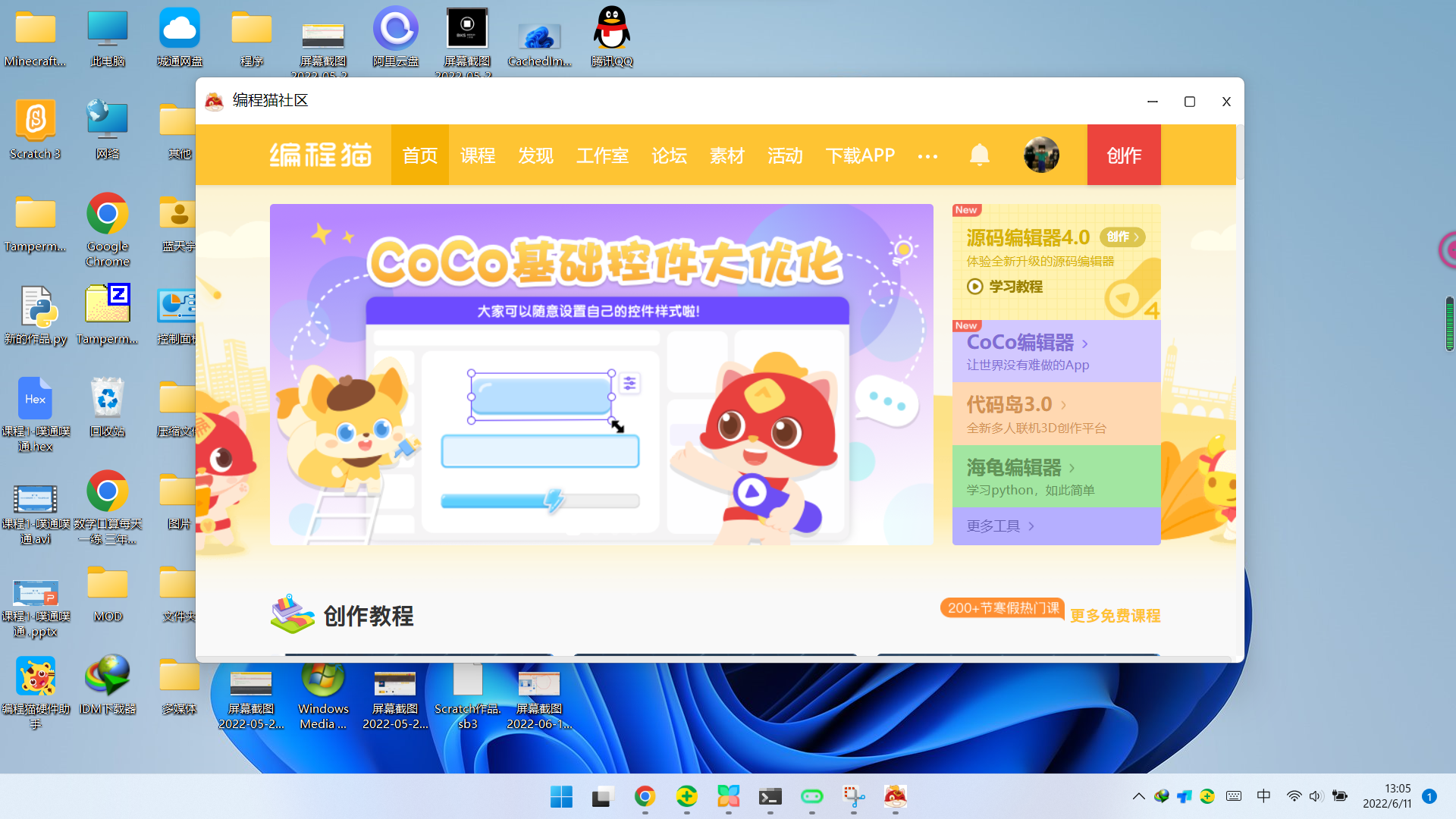The height and width of the screenshot is (819, 1456).
Task: Launch IDM下载器 from the desktop
Action: tap(108, 686)
